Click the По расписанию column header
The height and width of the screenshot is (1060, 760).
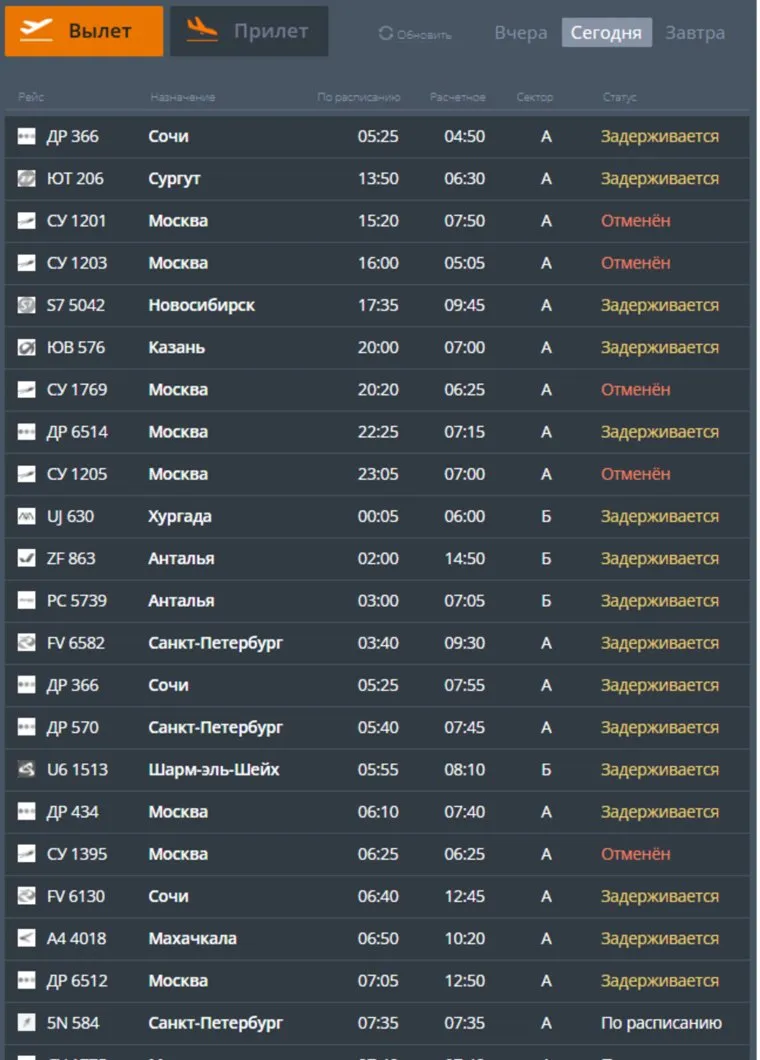click(x=358, y=97)
